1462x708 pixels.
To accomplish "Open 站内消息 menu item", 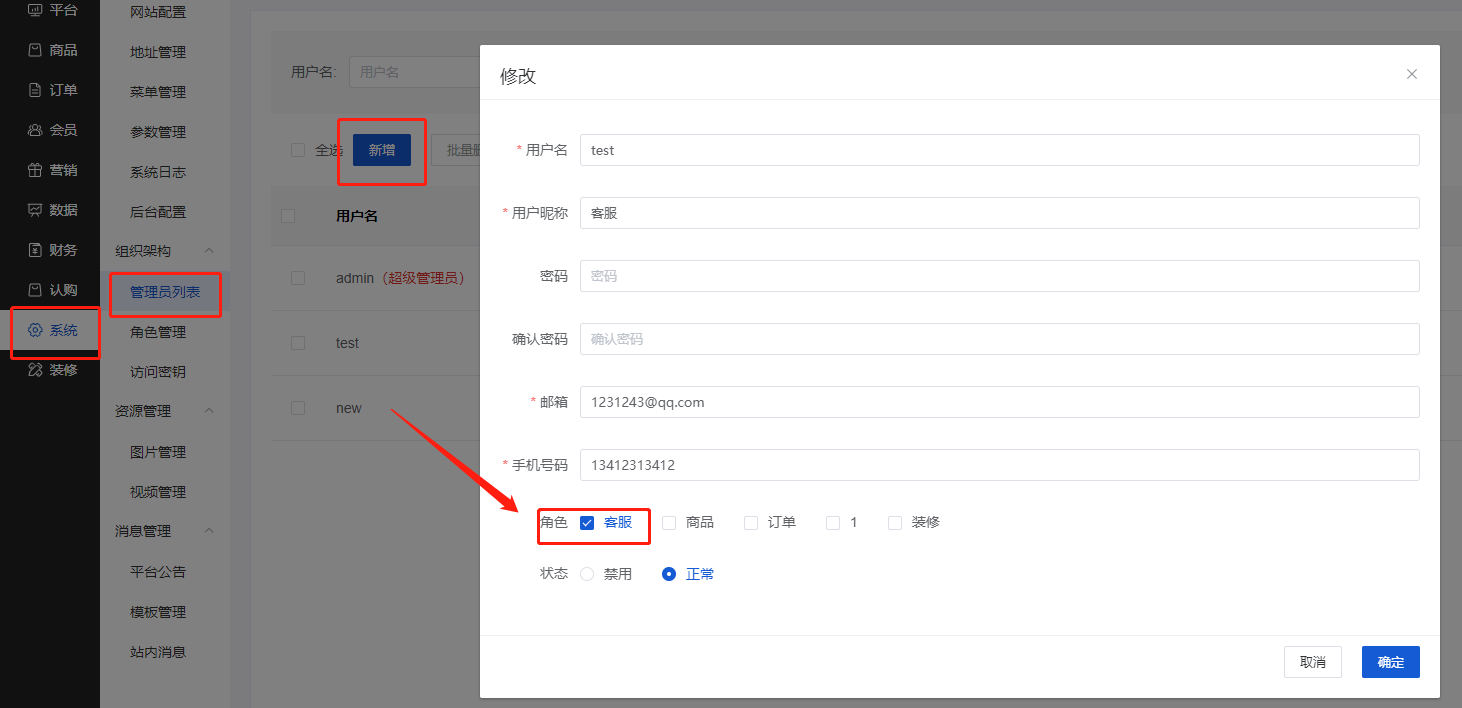I will (158, 652).
